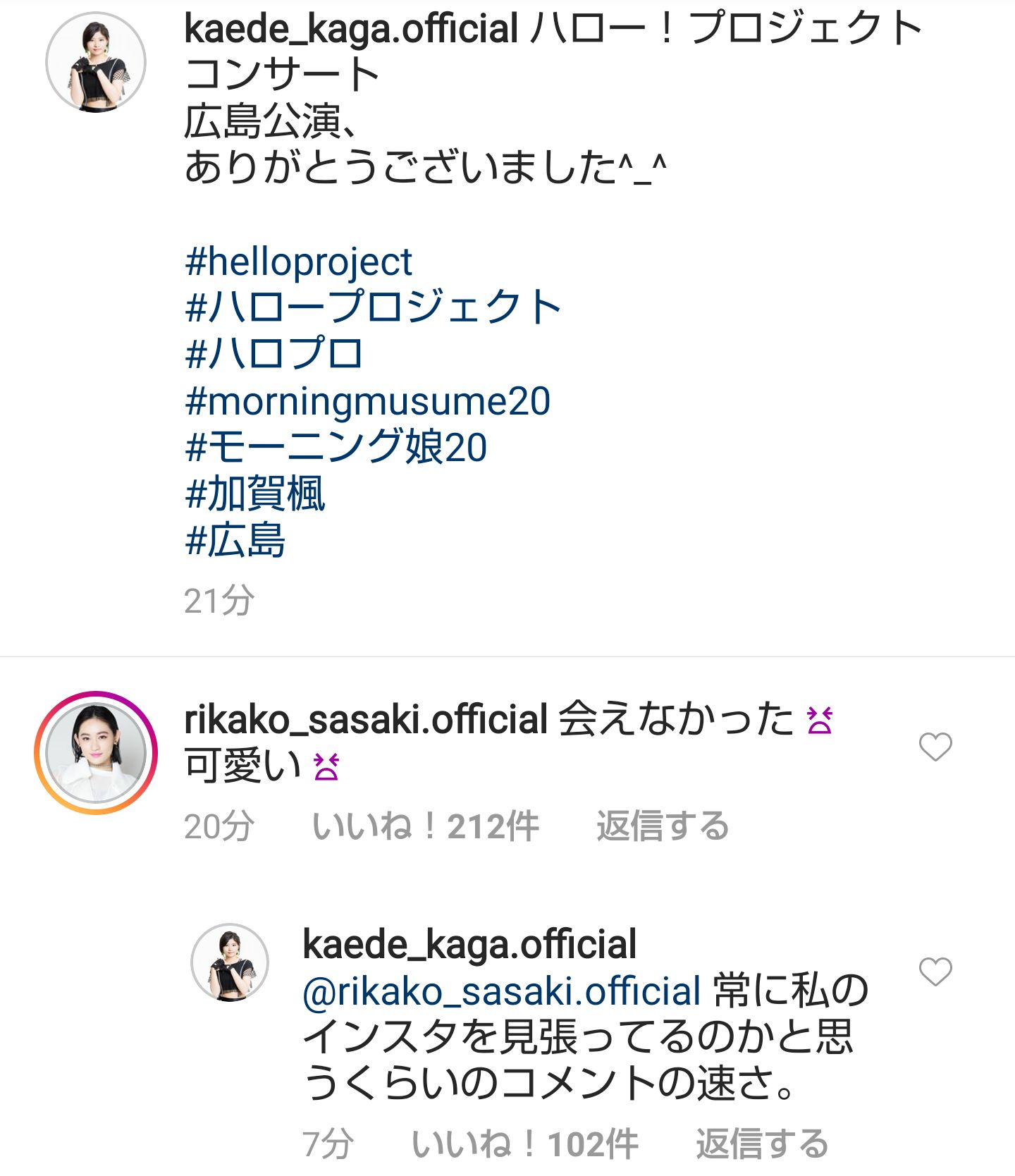Like rikako_sasaki's comment with the heart

(x=935, y=747)
